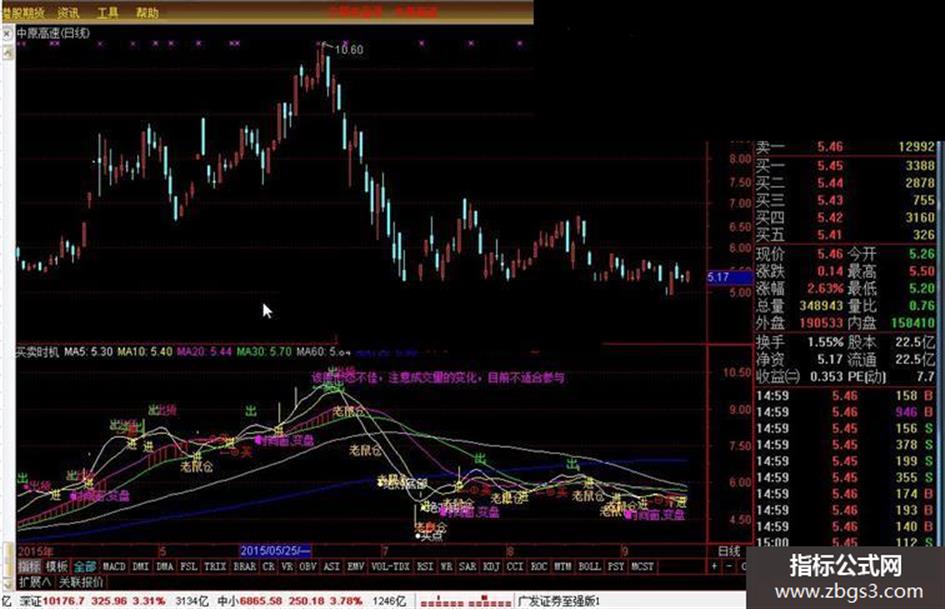945x609 pixels.
Task: Click the 买三 5.43 quote row
Action: [846, 200]
